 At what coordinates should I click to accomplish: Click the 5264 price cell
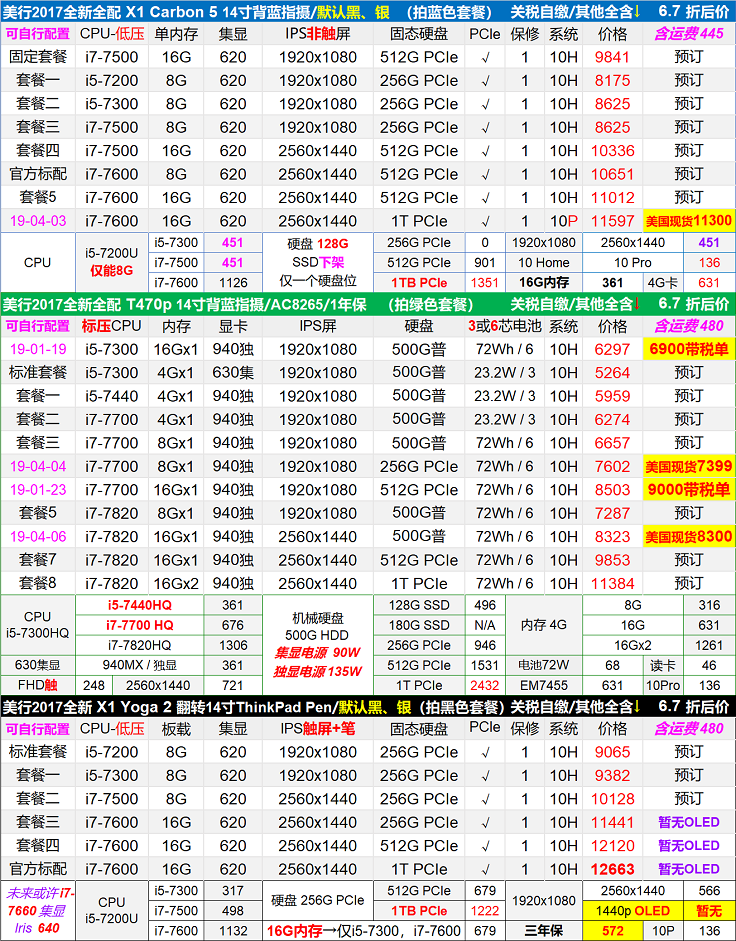(x=612, y=373)
